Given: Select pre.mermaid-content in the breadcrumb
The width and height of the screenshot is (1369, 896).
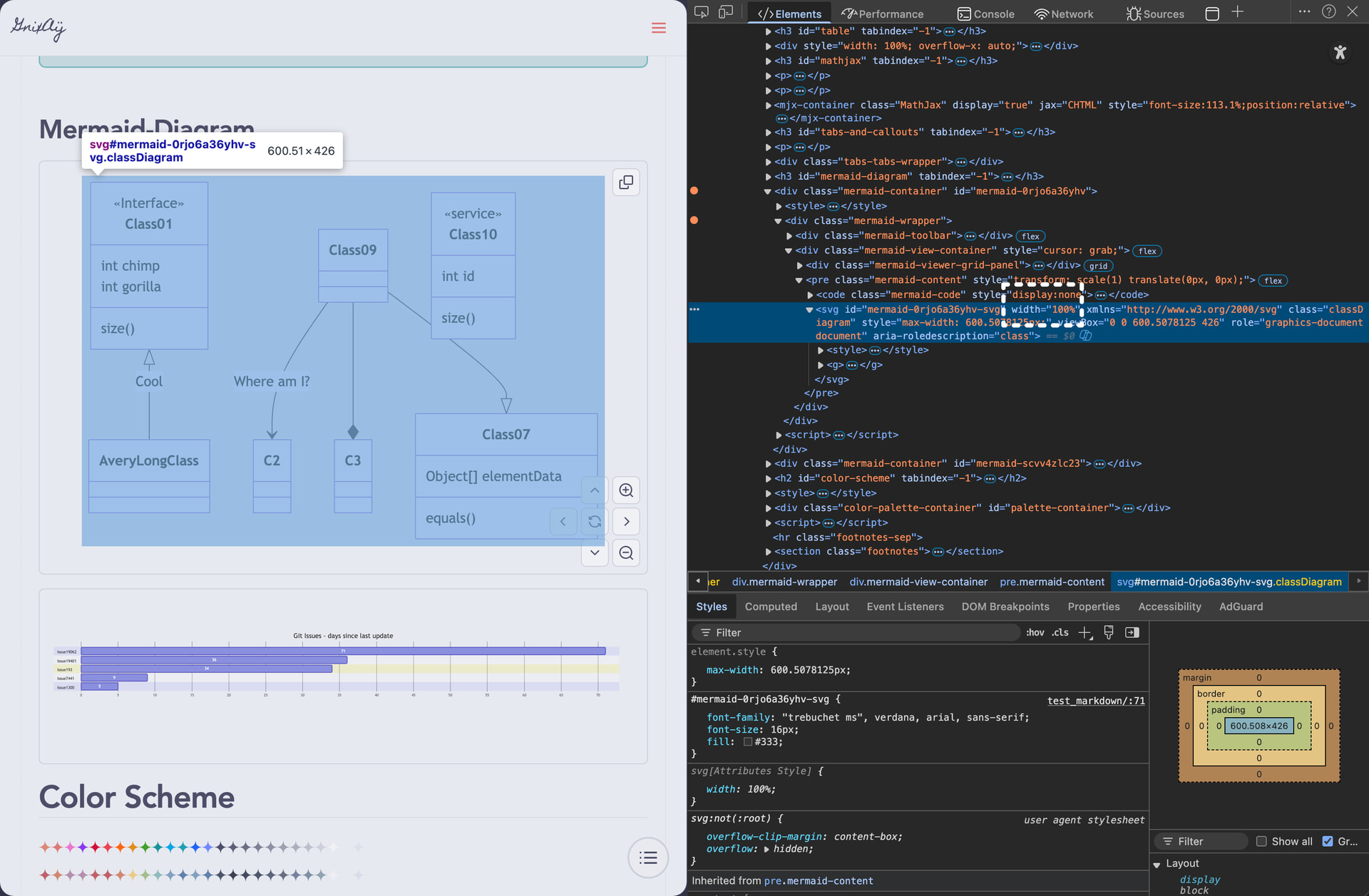Looking at the screenshot, I should (x=1052, y=582).
